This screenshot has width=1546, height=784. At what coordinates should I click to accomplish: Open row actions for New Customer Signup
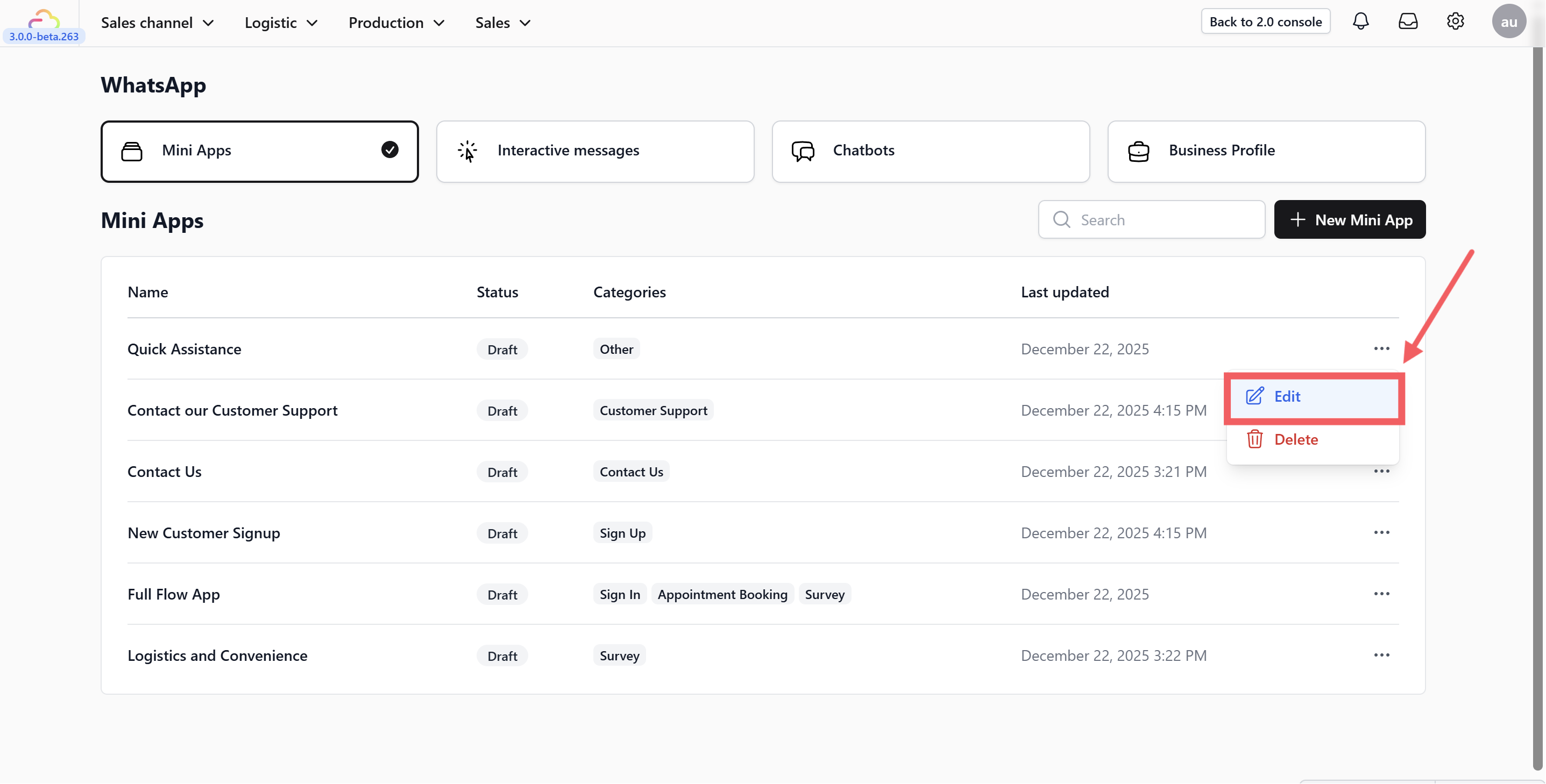point(1381,533)
